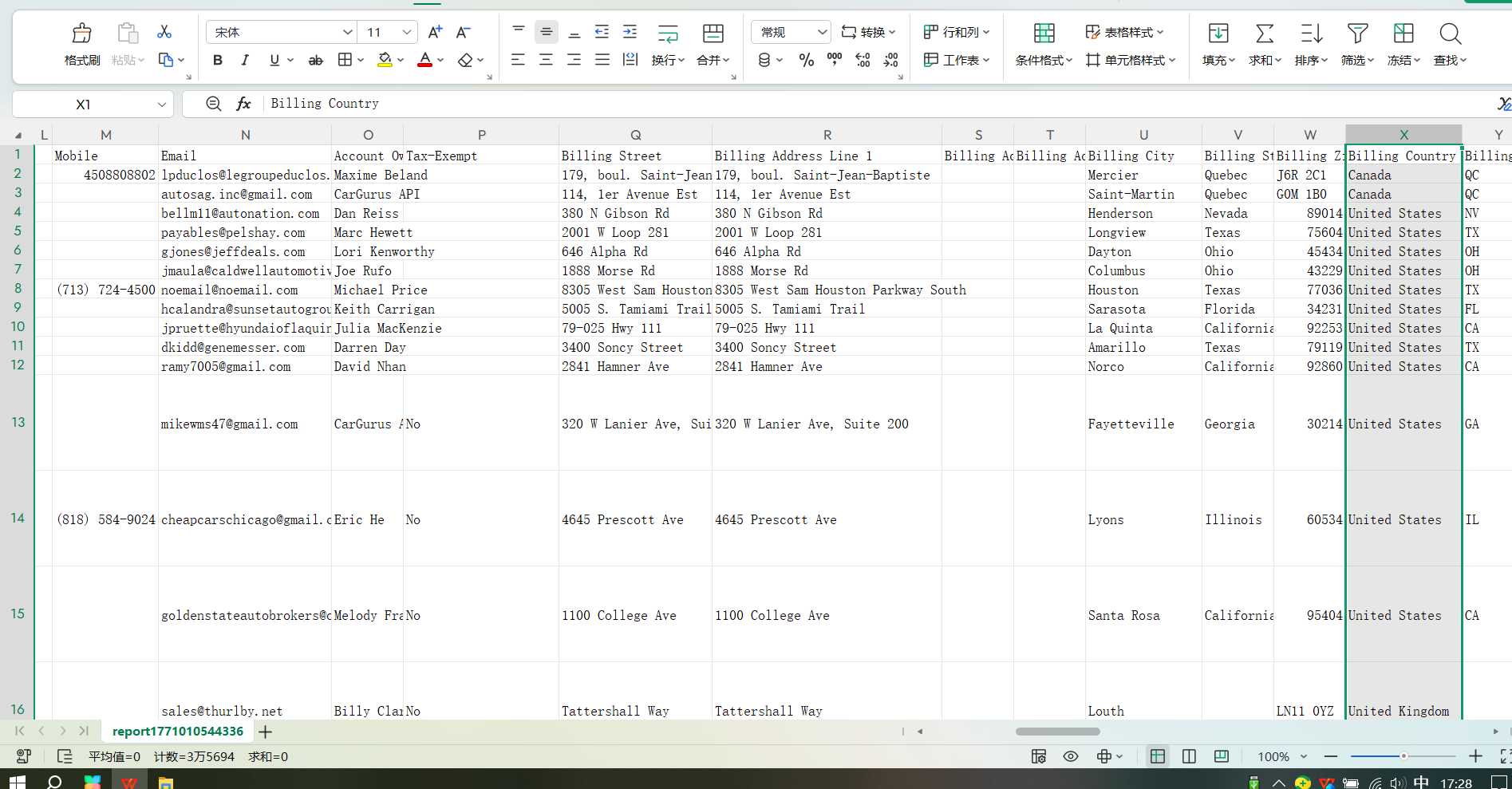Toggle center horizontal alignment
Viewport: 1512px width, 789px height.
(547, 60)
